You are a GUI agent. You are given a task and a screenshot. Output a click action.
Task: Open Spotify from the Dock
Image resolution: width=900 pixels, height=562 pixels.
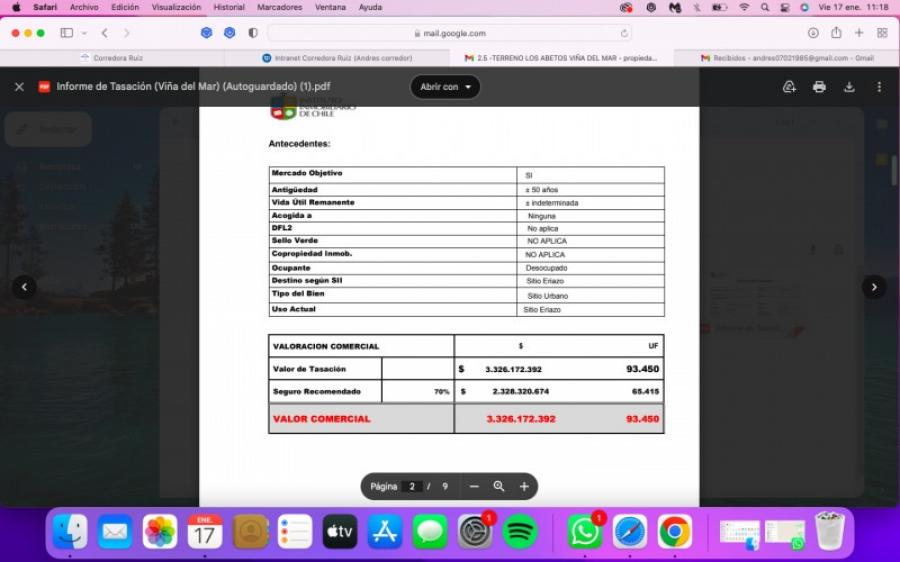click(x=520, y=532)
